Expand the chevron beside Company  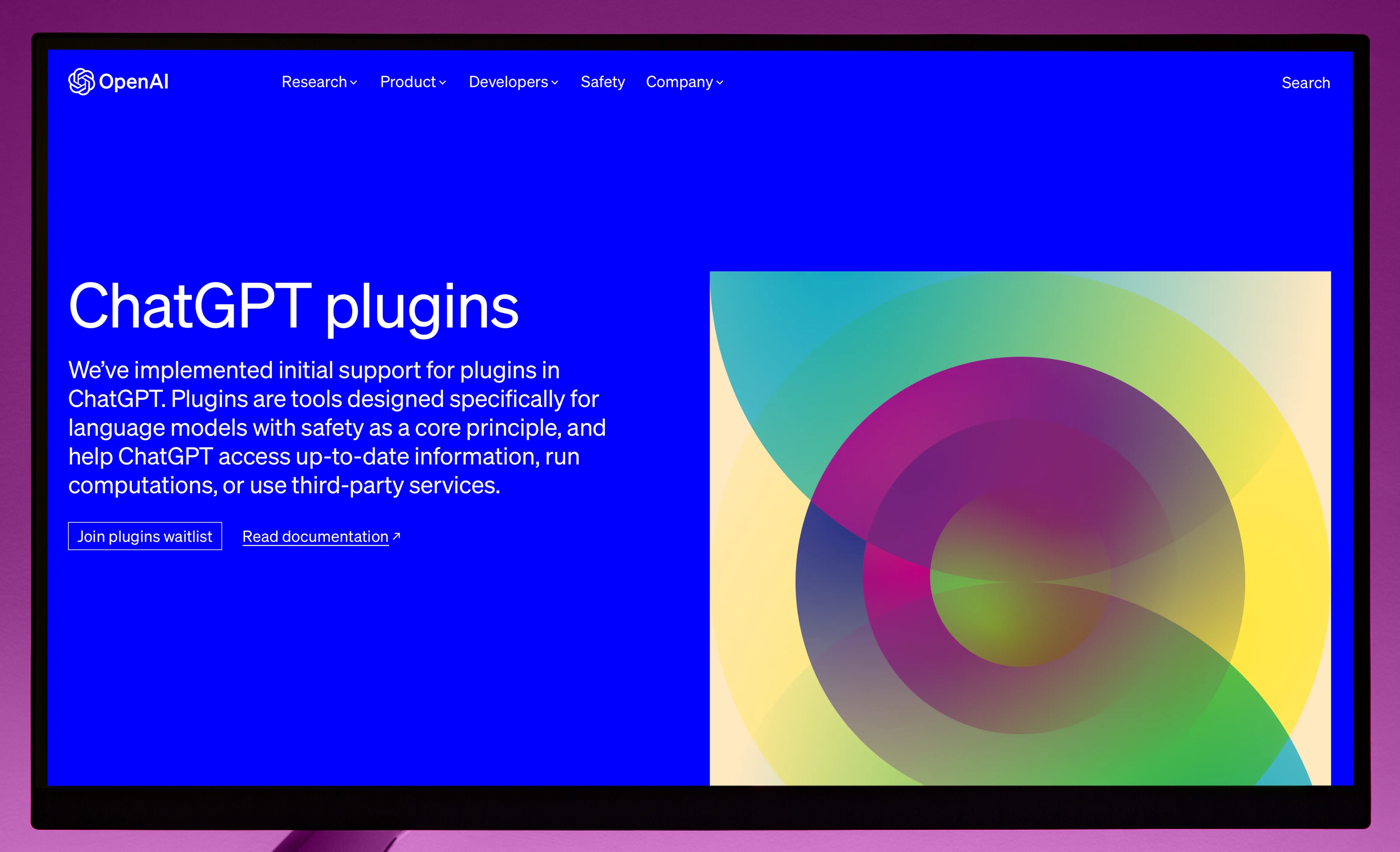point(720,83)
